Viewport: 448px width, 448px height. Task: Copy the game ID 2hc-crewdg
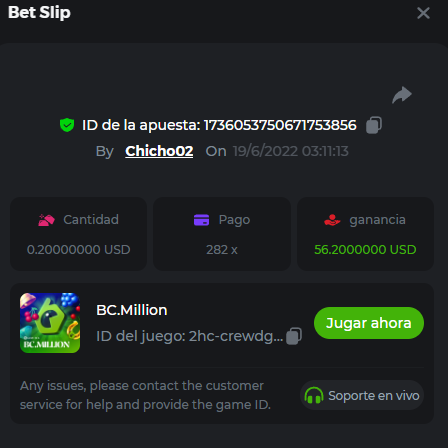pos(294,336)
